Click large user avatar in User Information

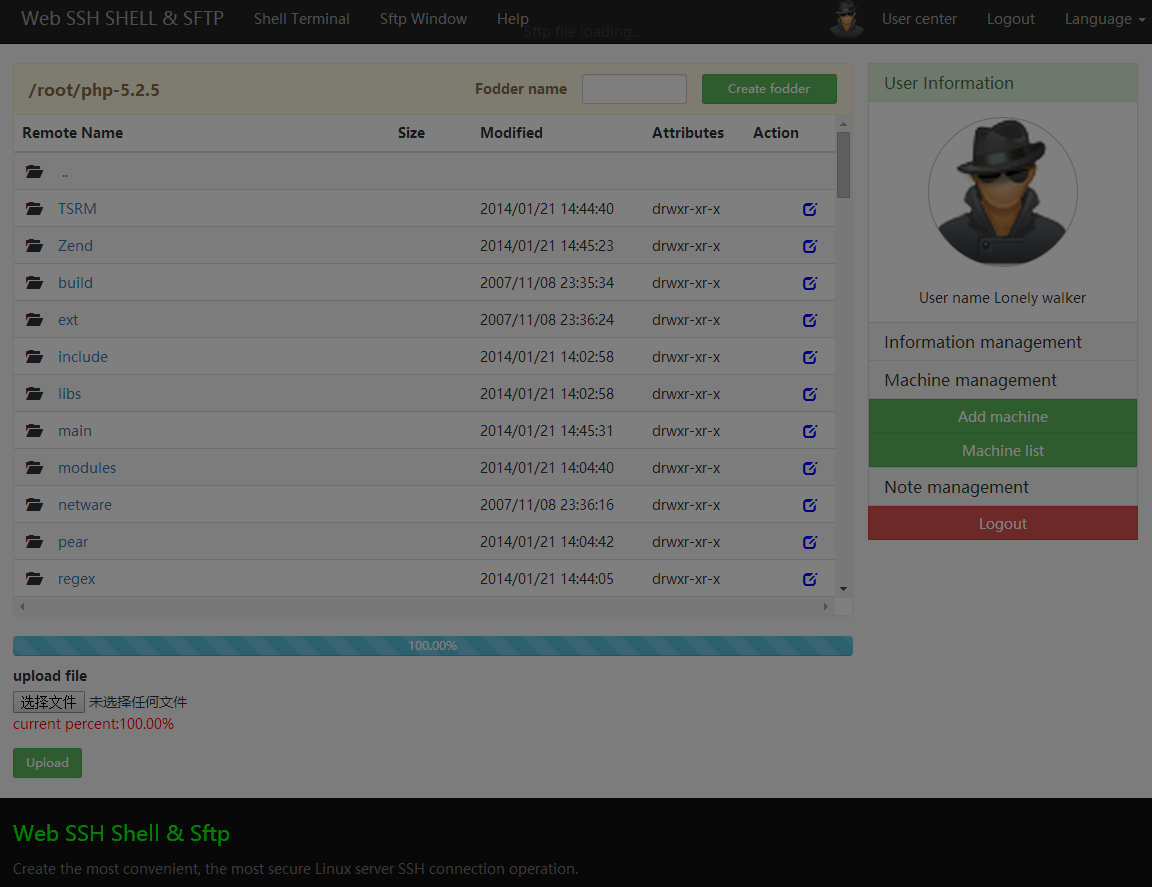pos(1002,193)
